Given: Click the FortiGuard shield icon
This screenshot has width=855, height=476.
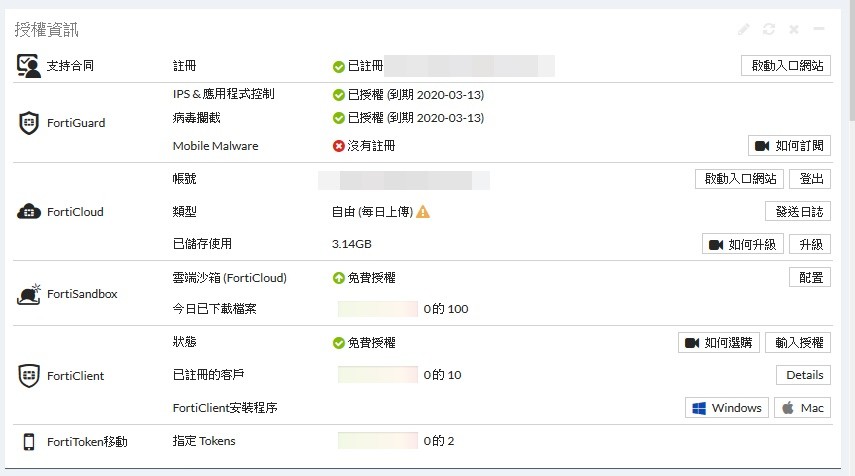Looking at the screenshot, I should (29, 123).
